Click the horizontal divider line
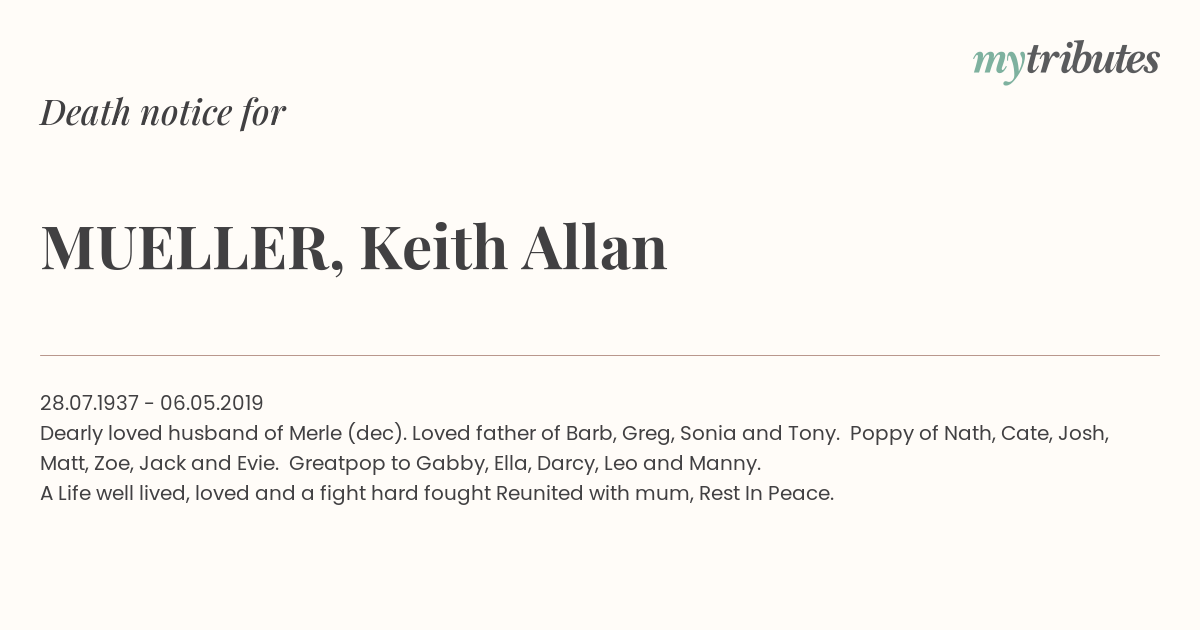The image size is (1200, 630). 600,355
